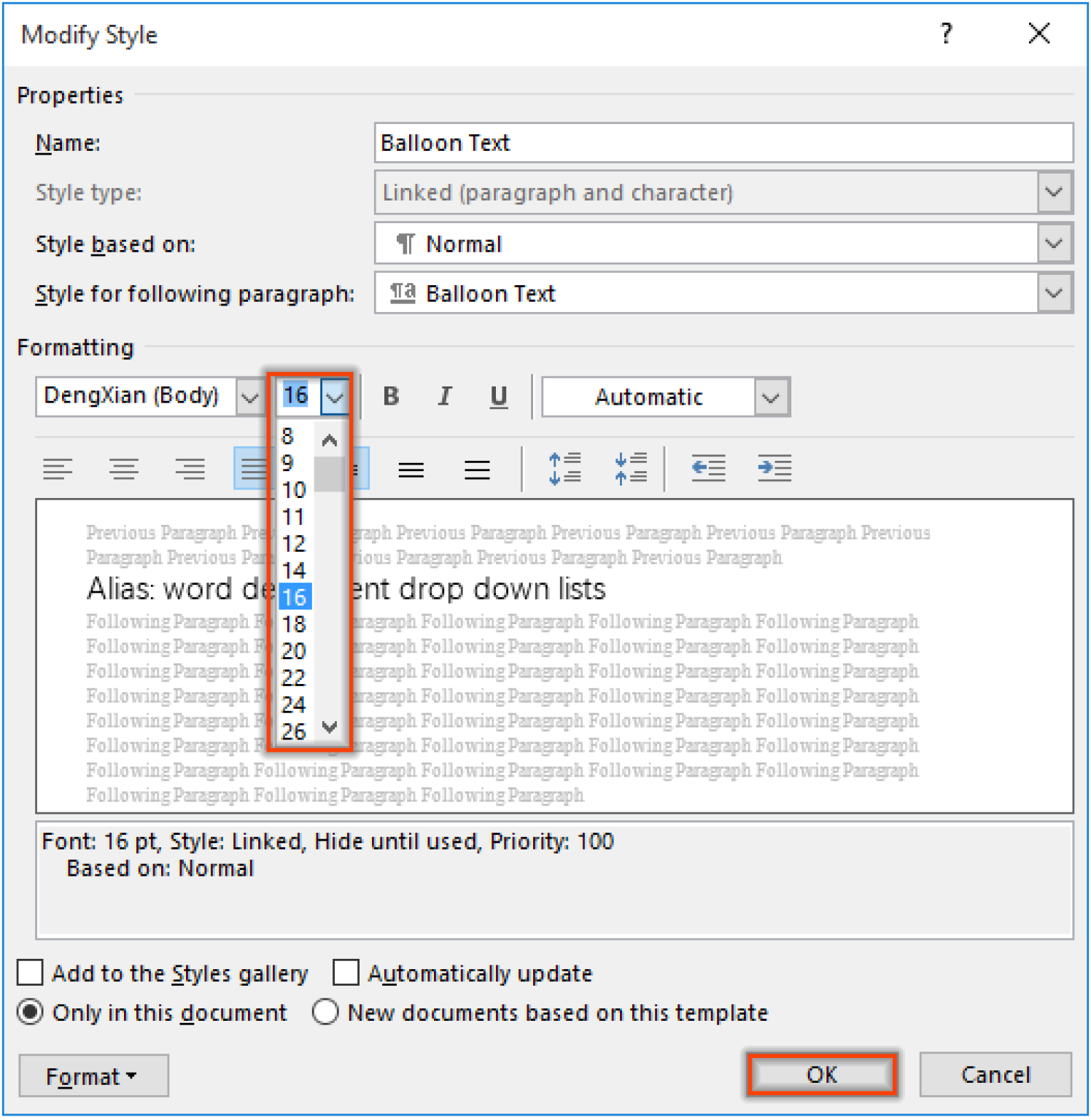The image size is (1091, 1120).
Task: Align text to the left
Action: [x=58, y=468]
